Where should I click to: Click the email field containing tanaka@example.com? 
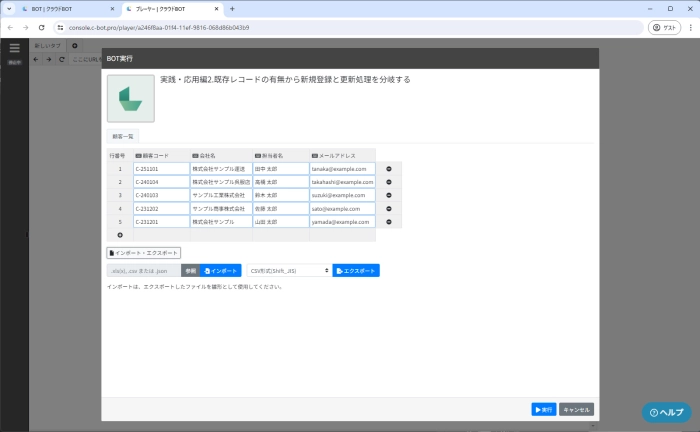tap(342, 169)
